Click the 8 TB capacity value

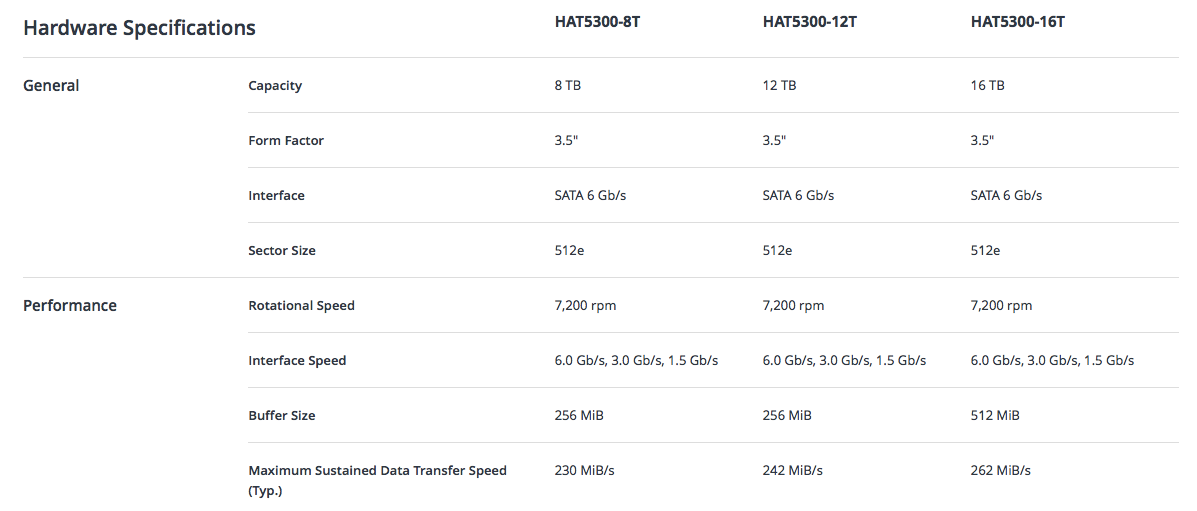click(567, 86)
